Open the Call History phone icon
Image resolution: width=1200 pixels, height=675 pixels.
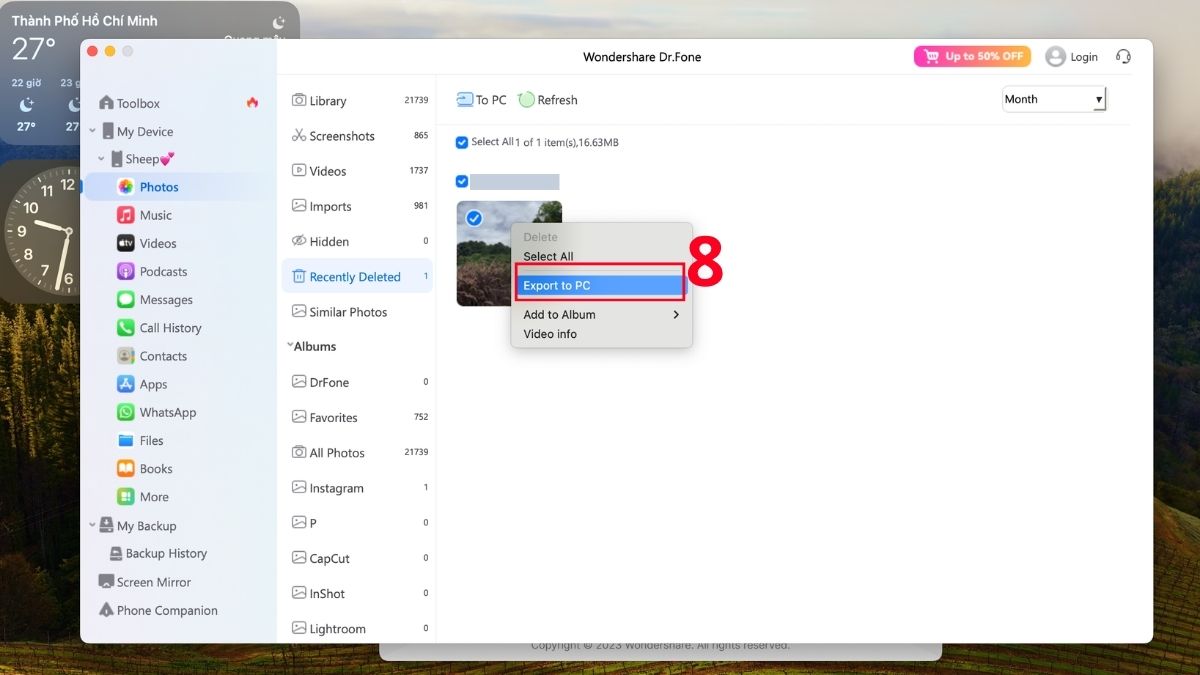[125, 327]
